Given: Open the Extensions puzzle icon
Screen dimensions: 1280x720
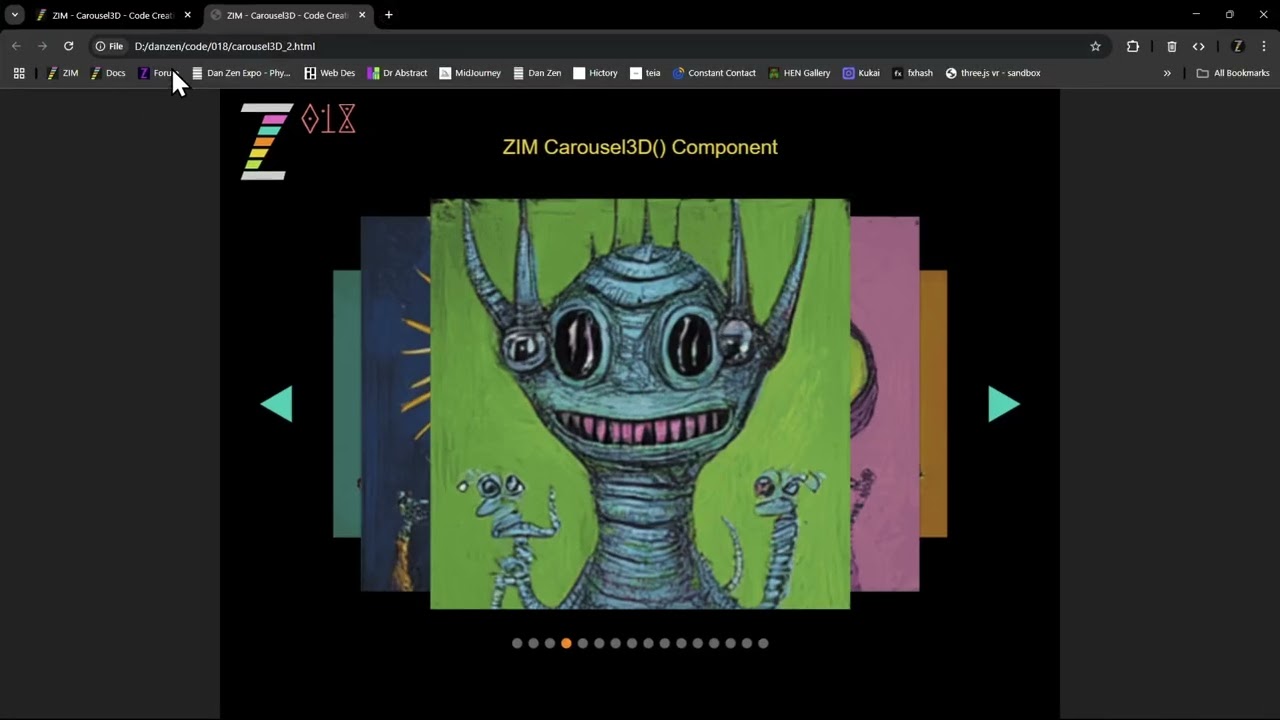Looking at the screenshot, I should point(1133,46).
